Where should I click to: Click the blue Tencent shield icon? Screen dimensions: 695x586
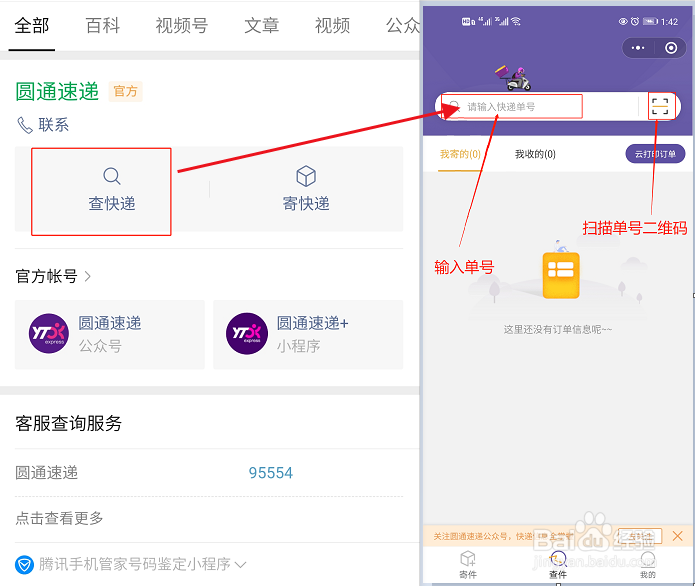click(x=24, y=565)
